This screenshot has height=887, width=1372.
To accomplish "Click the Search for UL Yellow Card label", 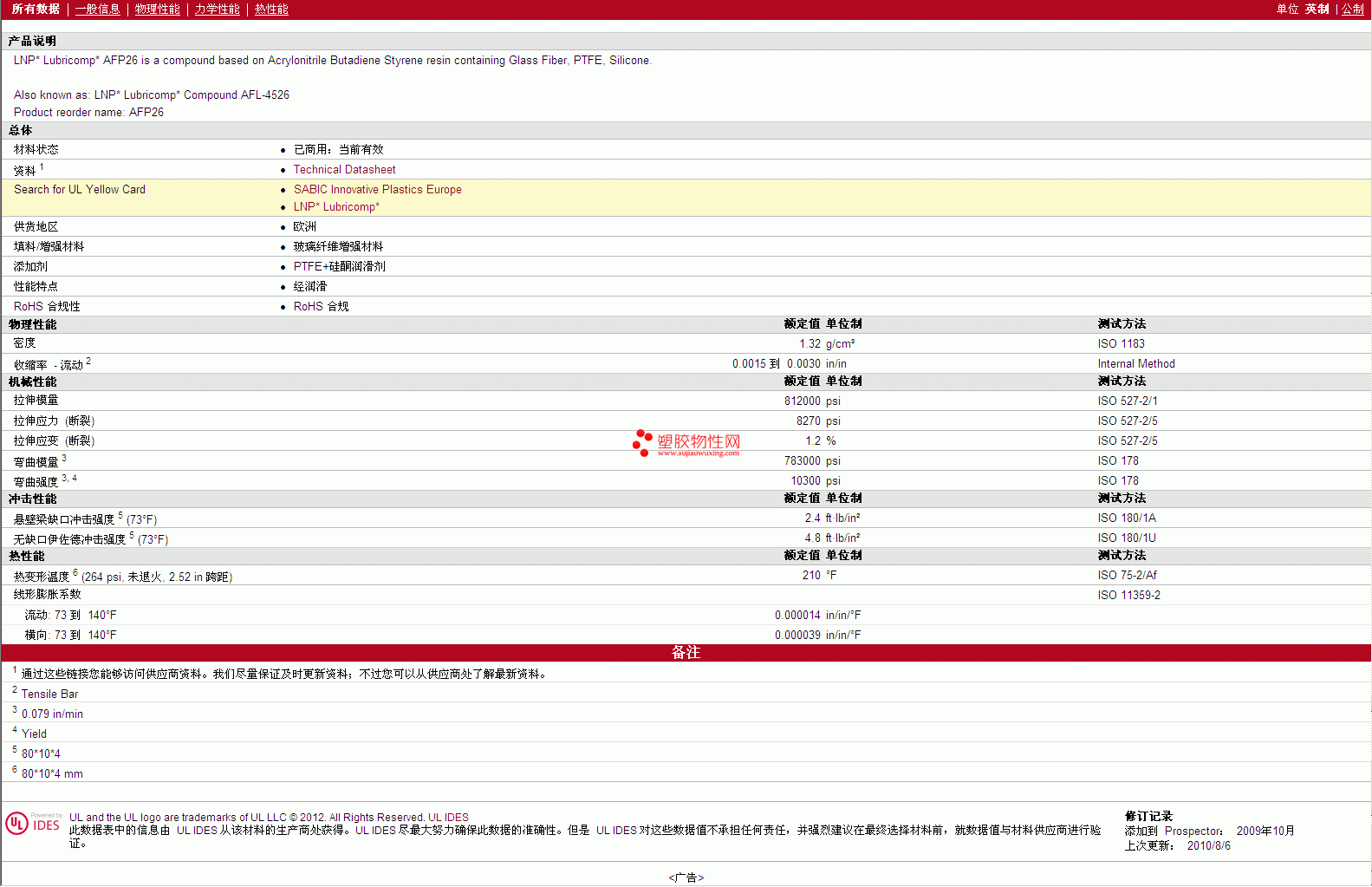I will point(80,190).
